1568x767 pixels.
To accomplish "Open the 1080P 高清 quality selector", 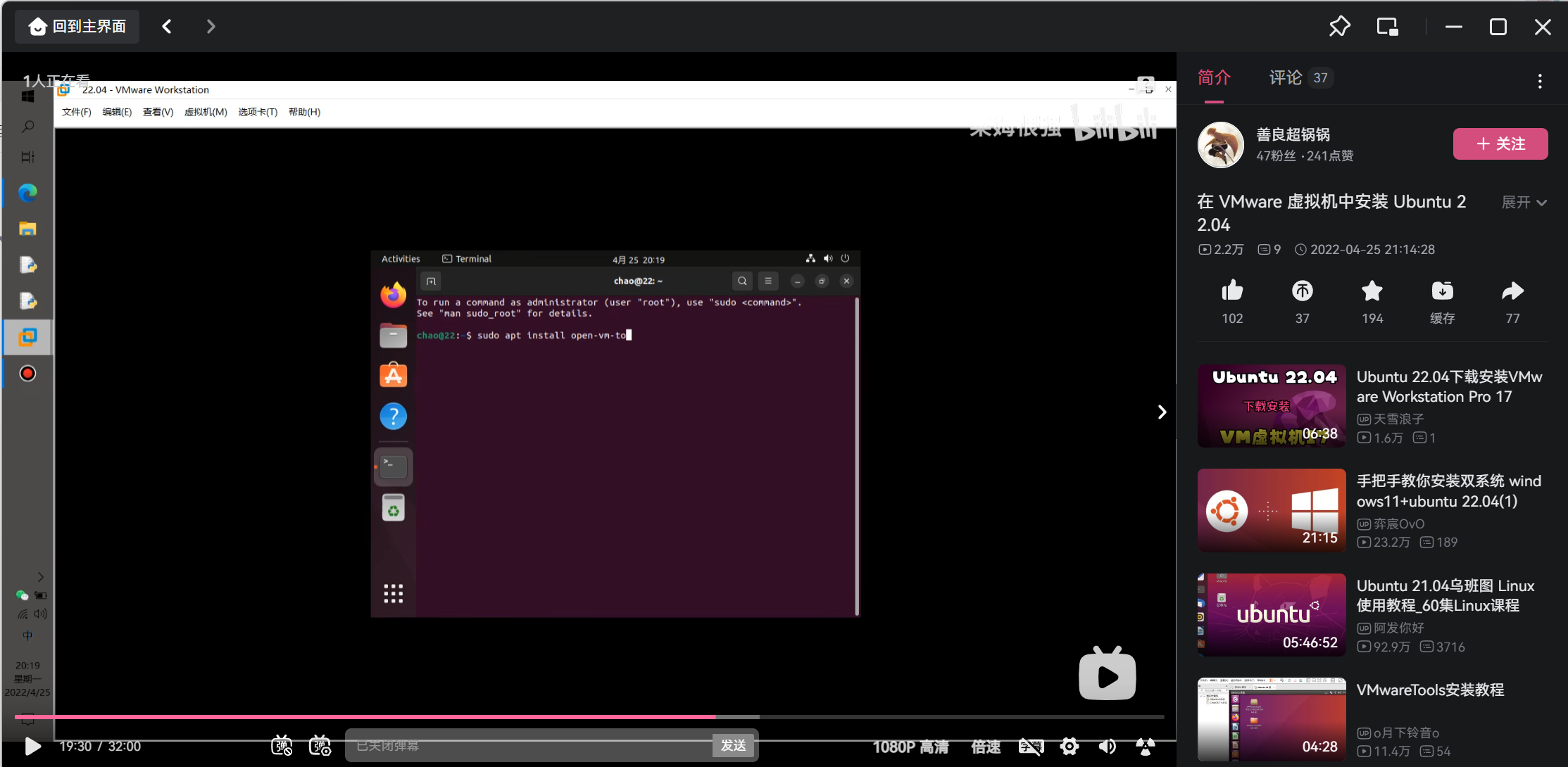I will click(x=910, y=747).
